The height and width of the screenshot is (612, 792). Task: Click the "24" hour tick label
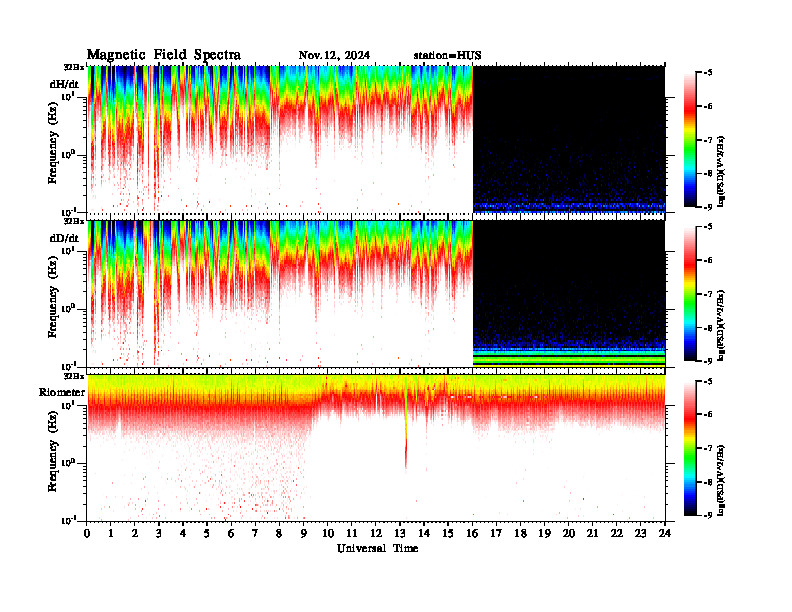pos(665,534)
